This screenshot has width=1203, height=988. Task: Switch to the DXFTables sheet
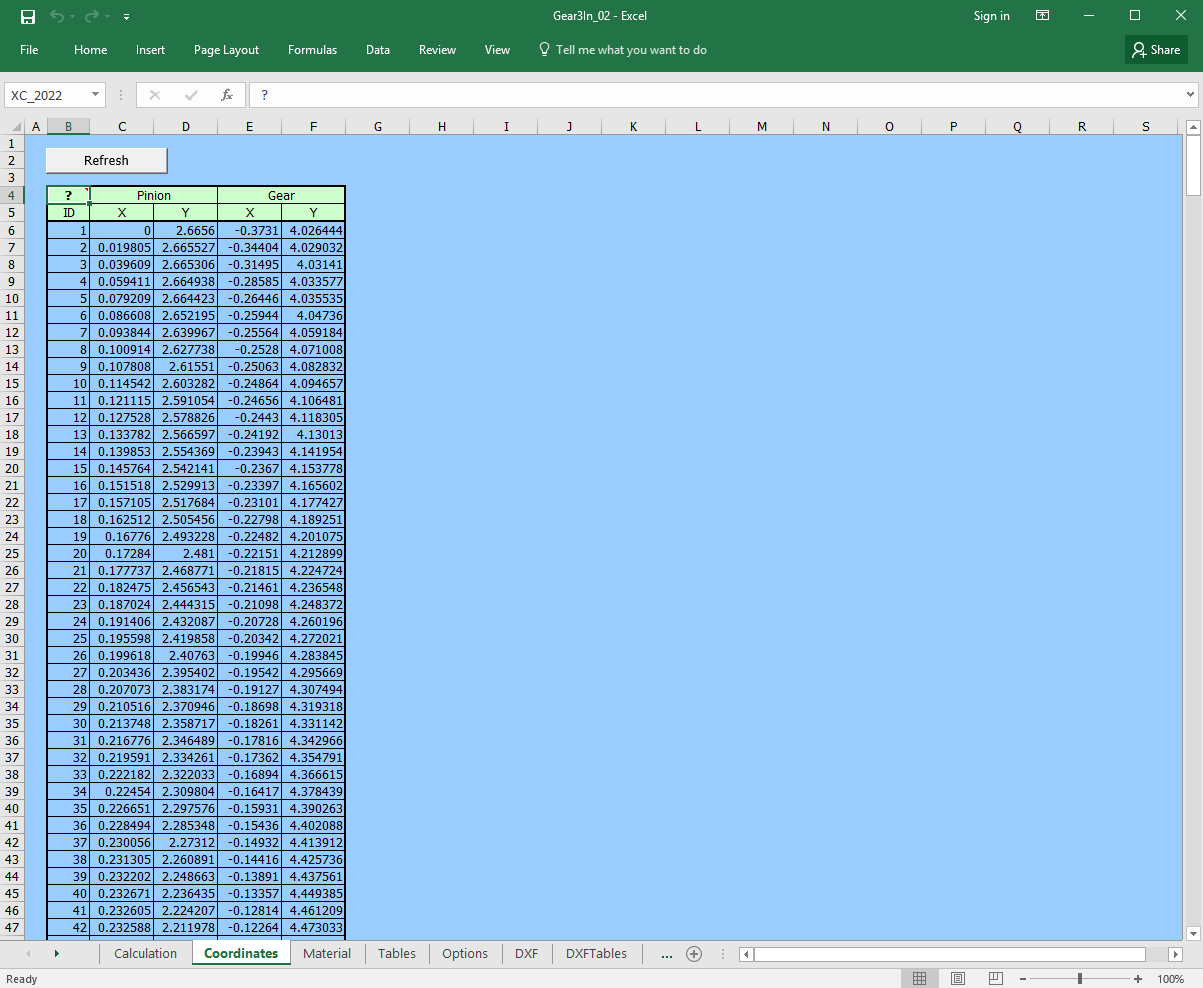tap(596, 953)
